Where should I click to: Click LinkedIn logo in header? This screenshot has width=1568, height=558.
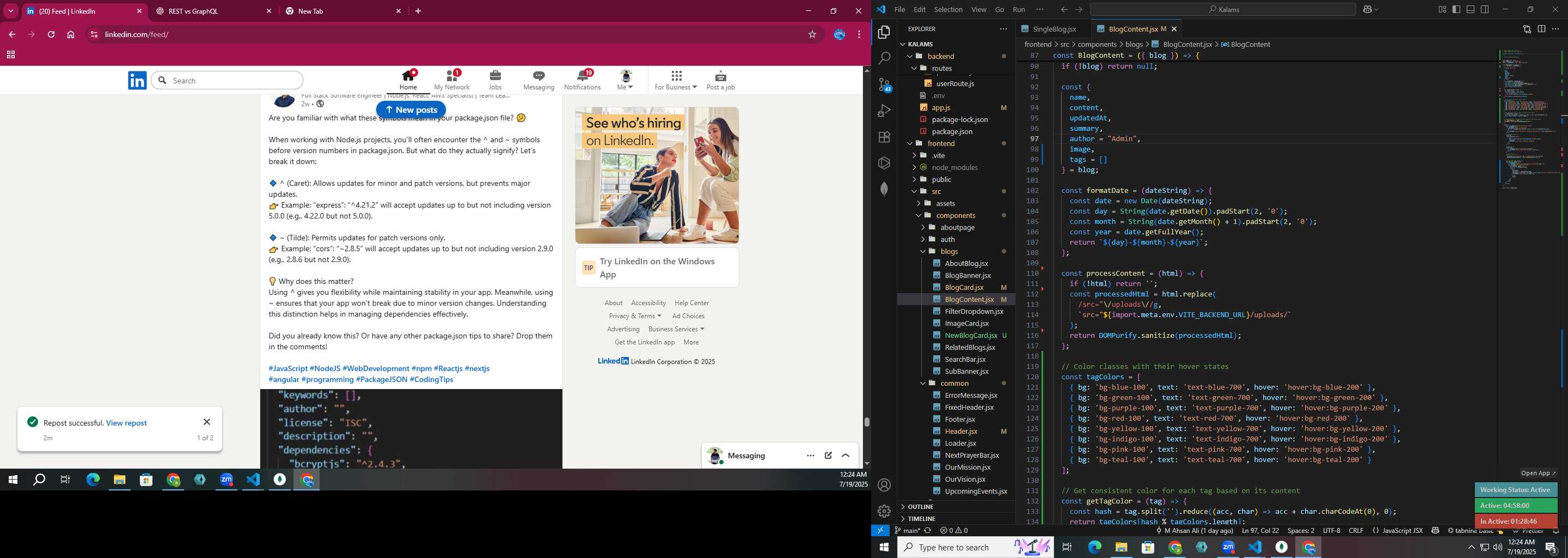[x=138, y=81]
